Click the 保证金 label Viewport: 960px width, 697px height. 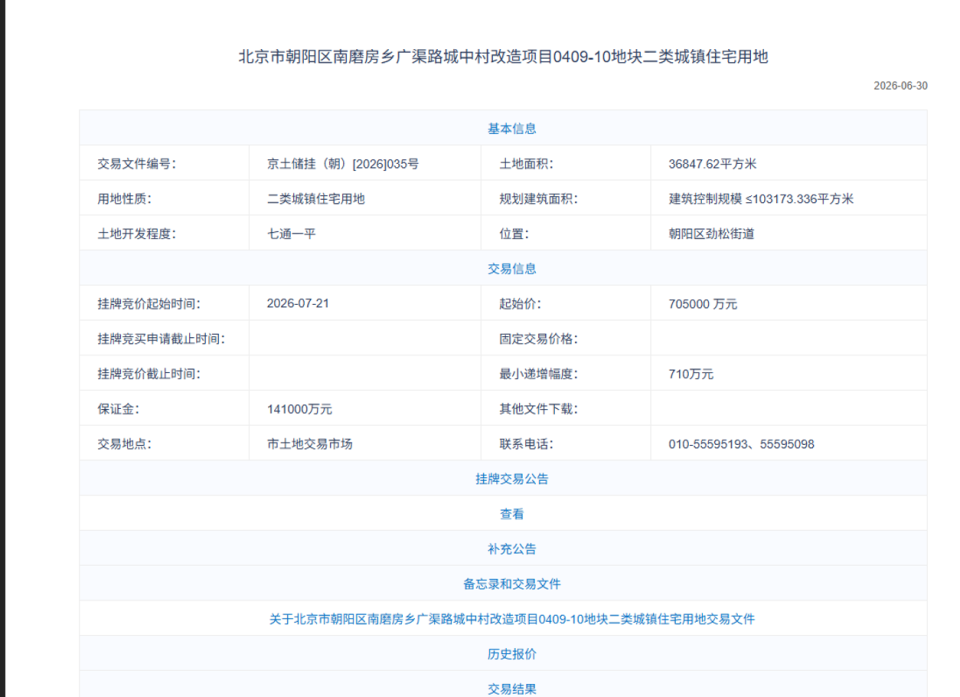(x=118, y=409)
